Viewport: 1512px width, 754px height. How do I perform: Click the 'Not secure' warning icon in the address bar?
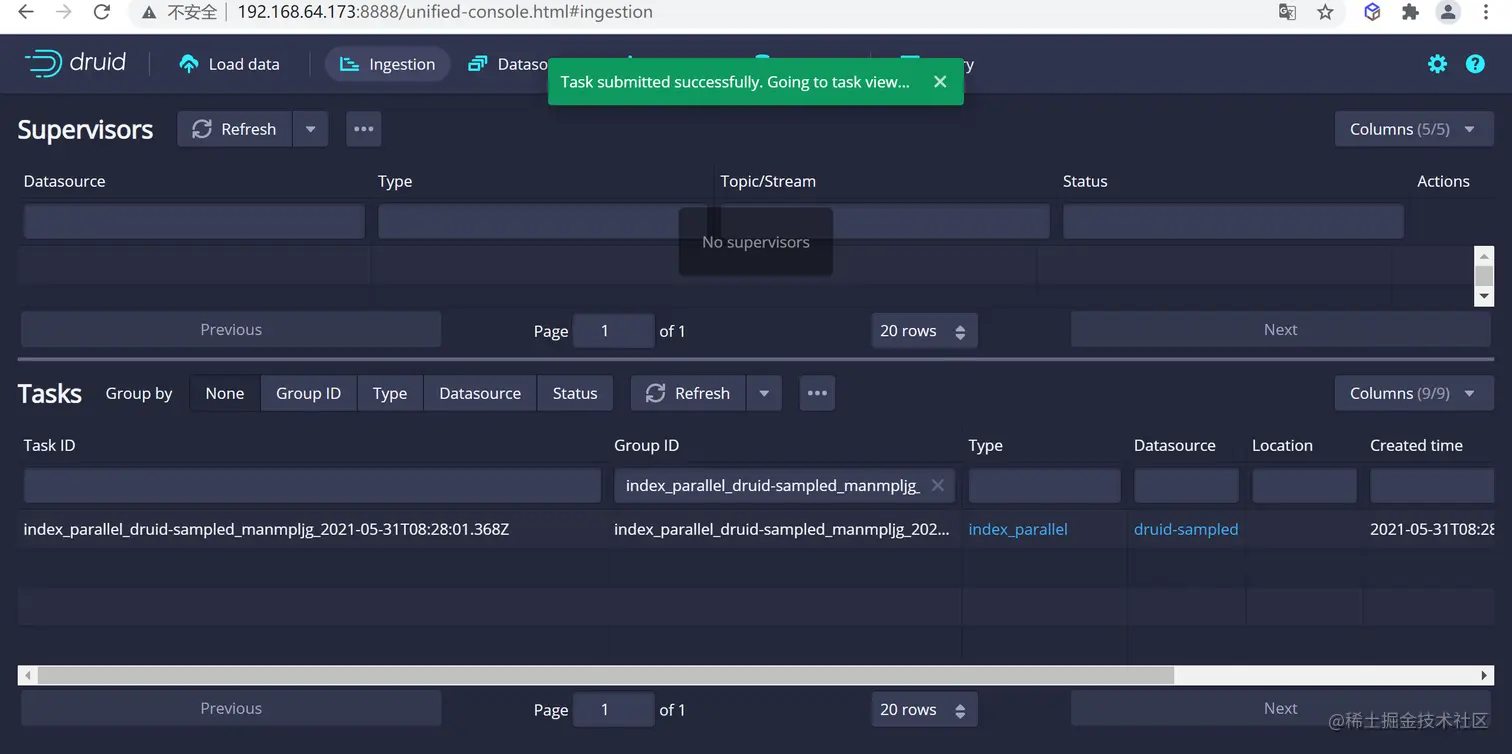149,12
